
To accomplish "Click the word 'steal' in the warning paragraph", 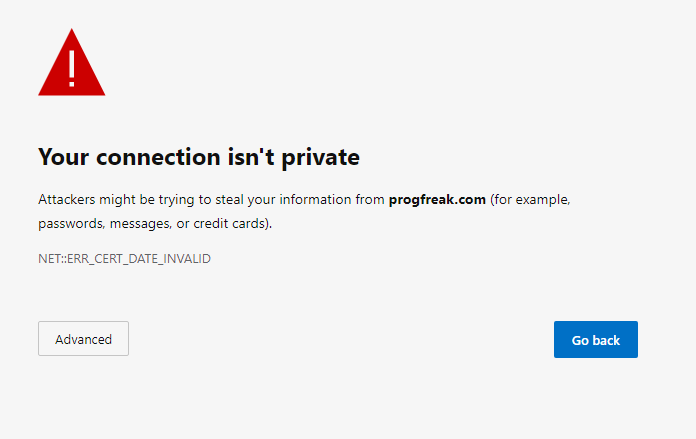I will (229, 200).
